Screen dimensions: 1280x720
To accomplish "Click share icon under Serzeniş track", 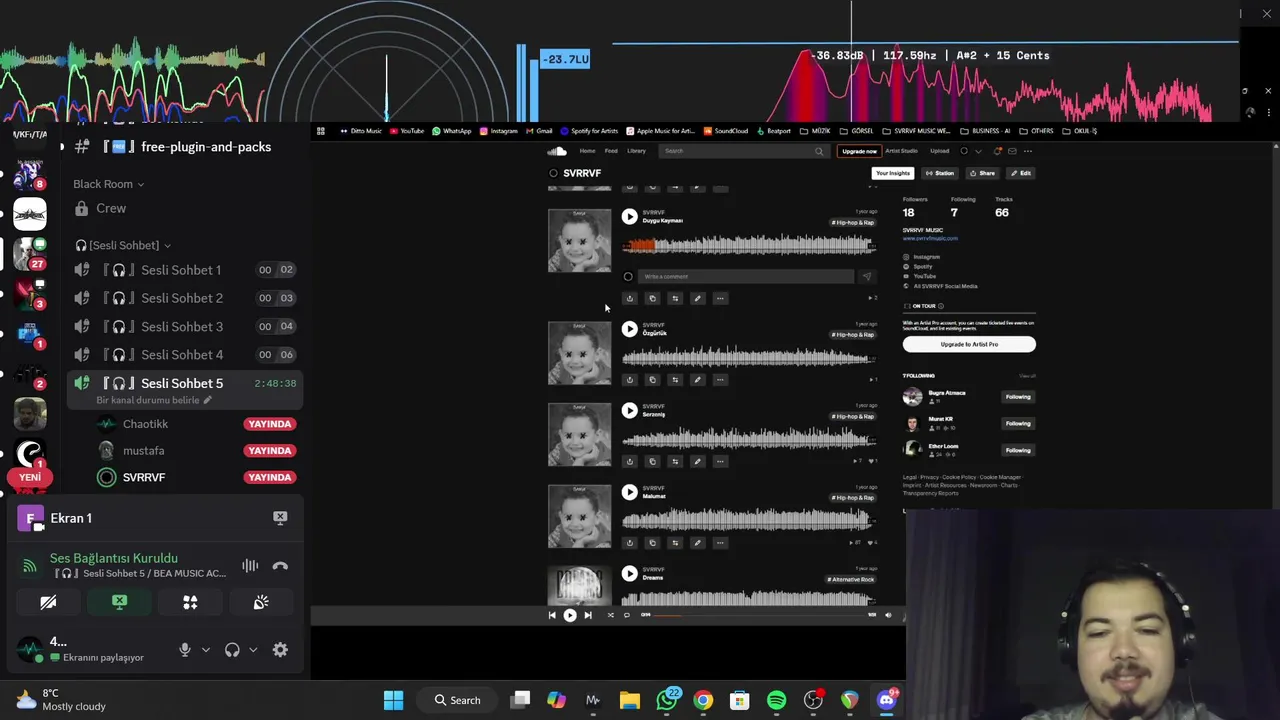I will (629, 461).
